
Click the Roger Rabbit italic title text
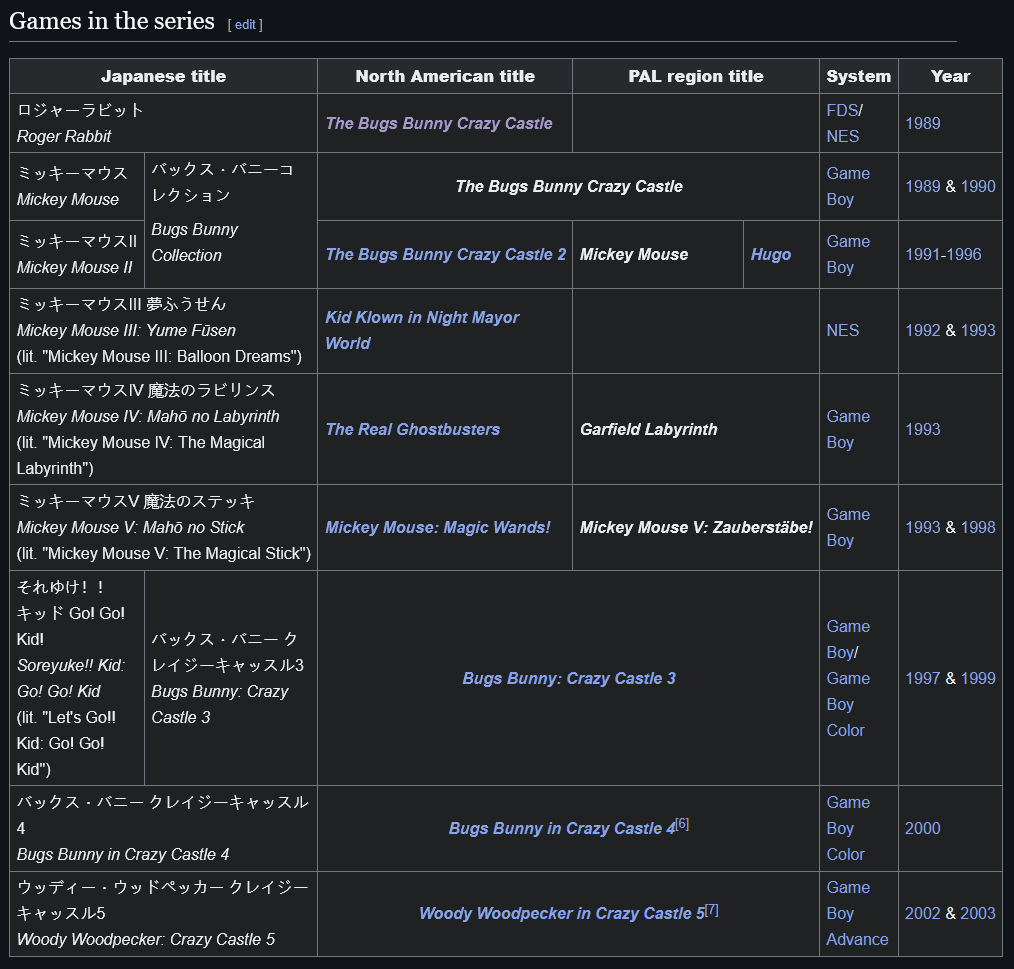tap(64, 136)
